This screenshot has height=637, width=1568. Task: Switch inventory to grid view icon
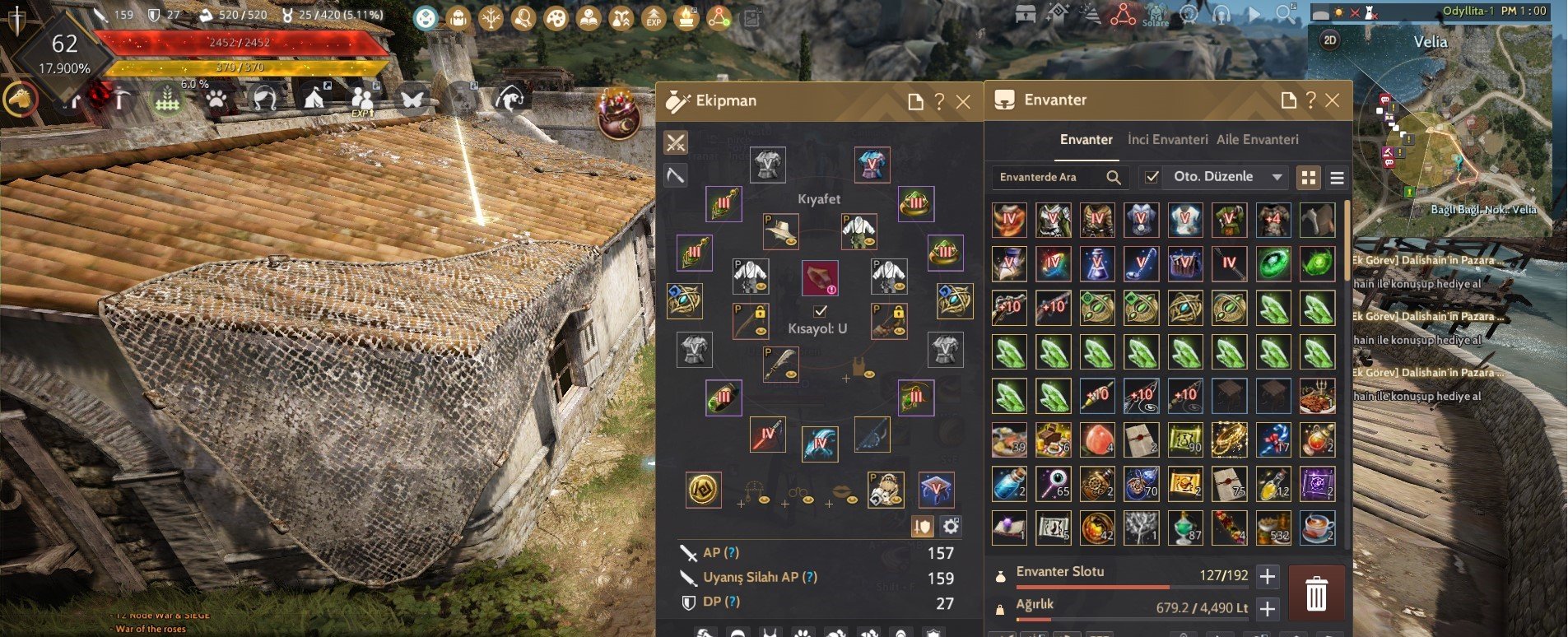pyautogui.click(x=1308, y=177)
